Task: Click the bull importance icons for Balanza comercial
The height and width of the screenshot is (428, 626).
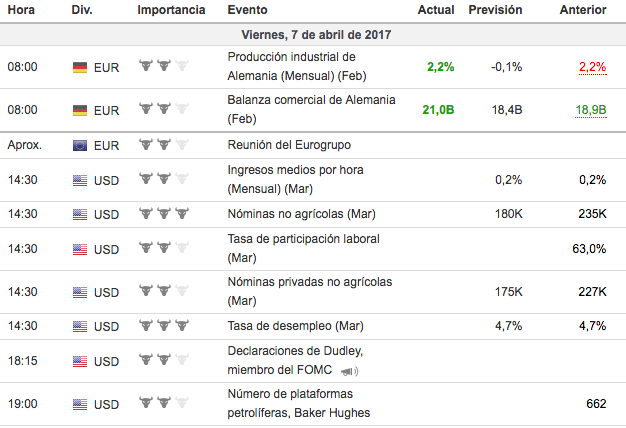Action: 162,108
